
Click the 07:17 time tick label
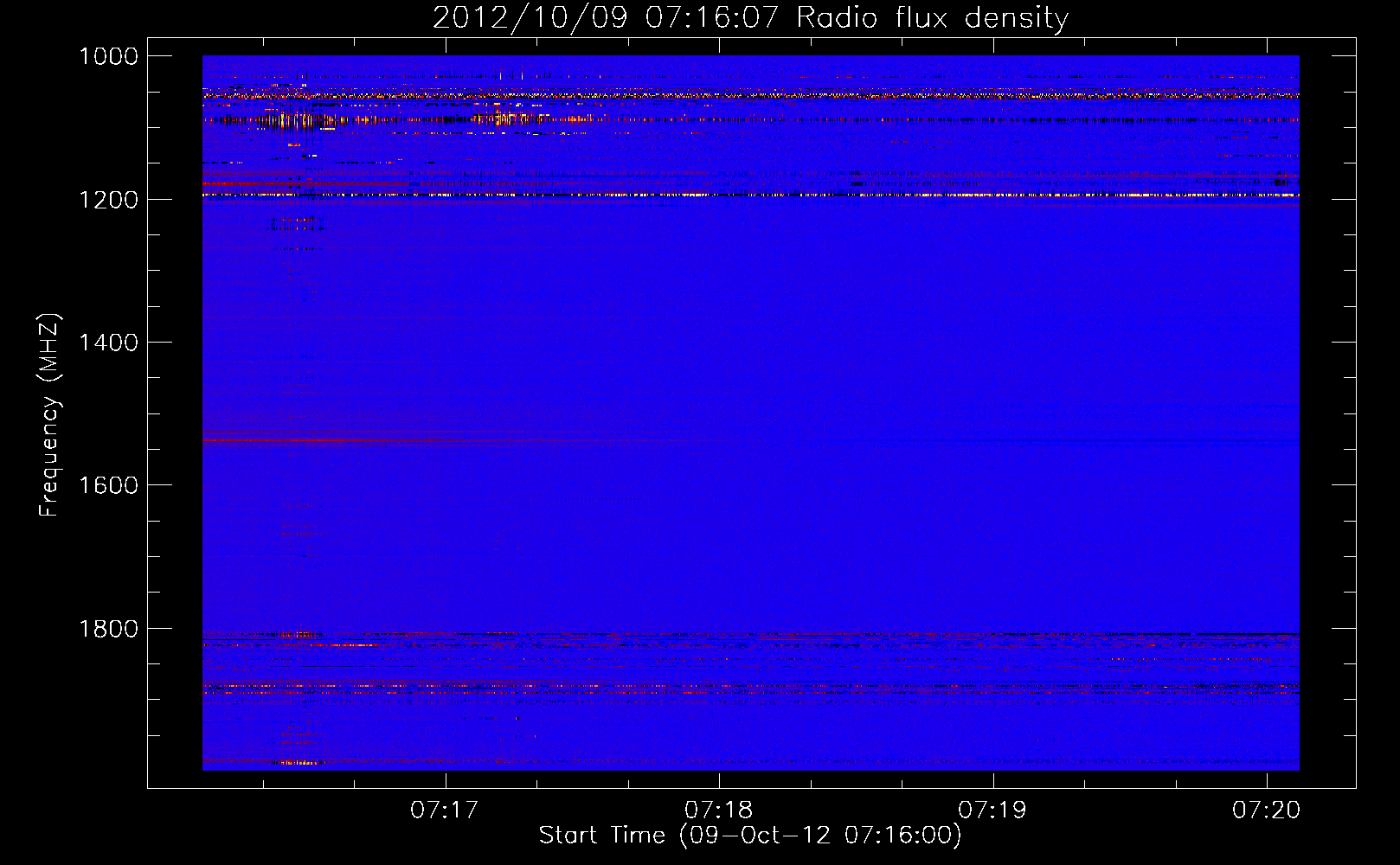445,810
